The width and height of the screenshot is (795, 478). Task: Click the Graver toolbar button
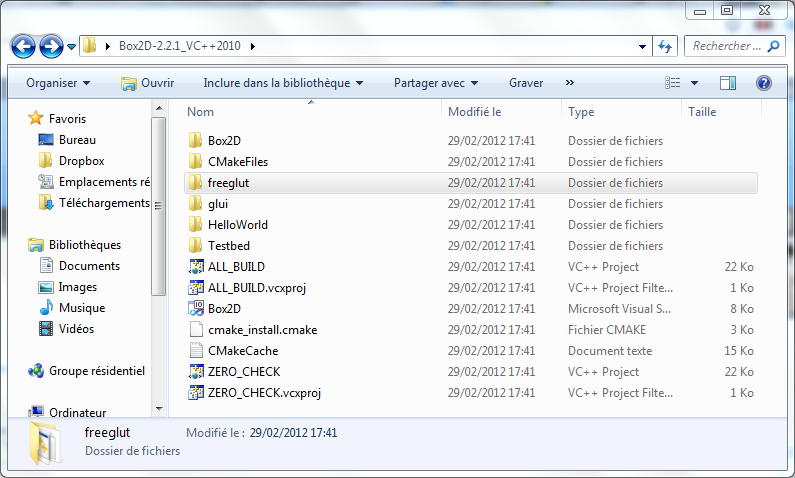(526, 83)
